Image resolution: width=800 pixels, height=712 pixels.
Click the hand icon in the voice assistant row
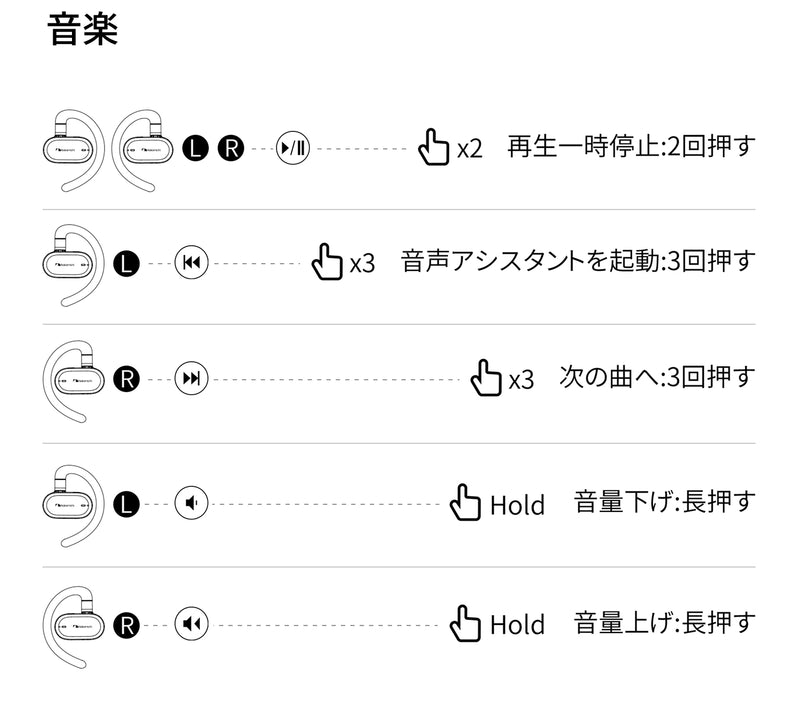(x=327, y=262)
